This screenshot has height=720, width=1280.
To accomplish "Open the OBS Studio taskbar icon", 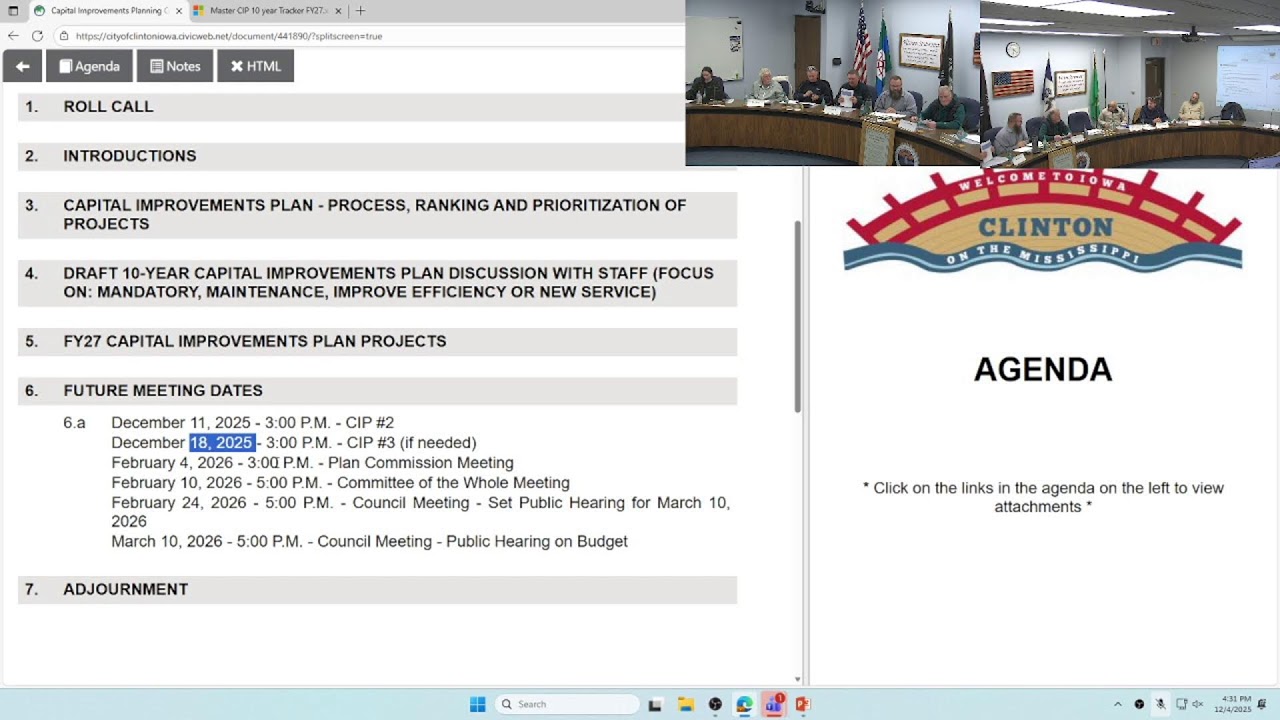I will 715,704.
